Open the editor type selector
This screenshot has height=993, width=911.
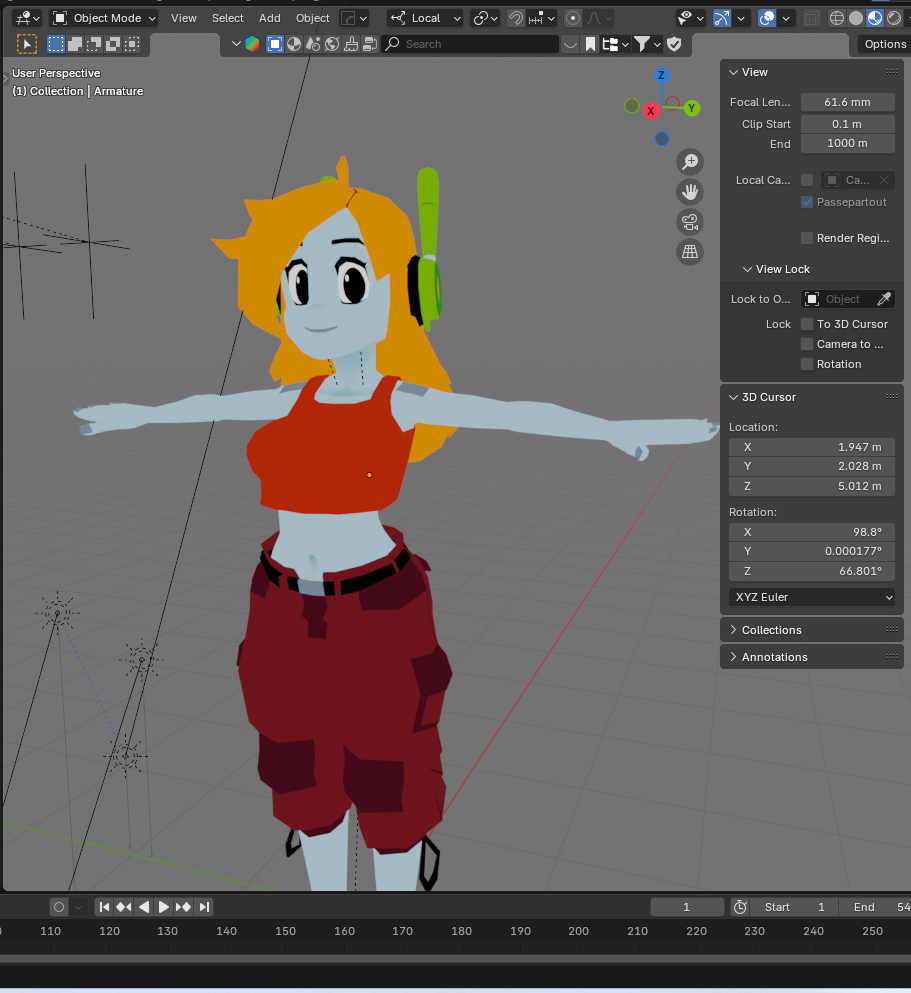tap(27, 18)
